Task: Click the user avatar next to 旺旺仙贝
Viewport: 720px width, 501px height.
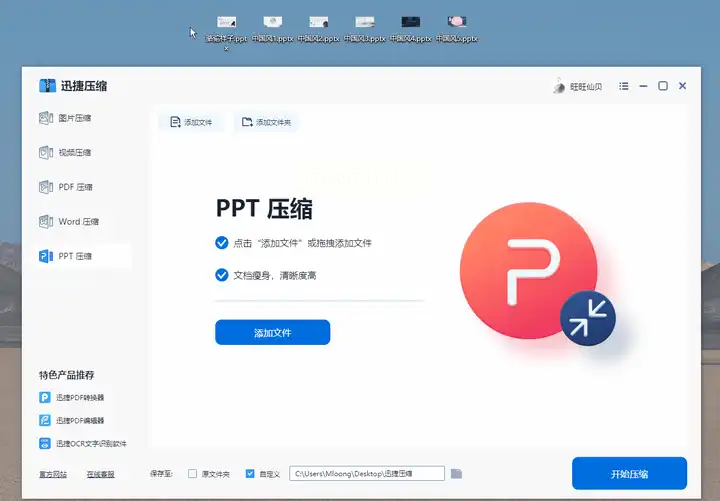Action: (559, 86)
